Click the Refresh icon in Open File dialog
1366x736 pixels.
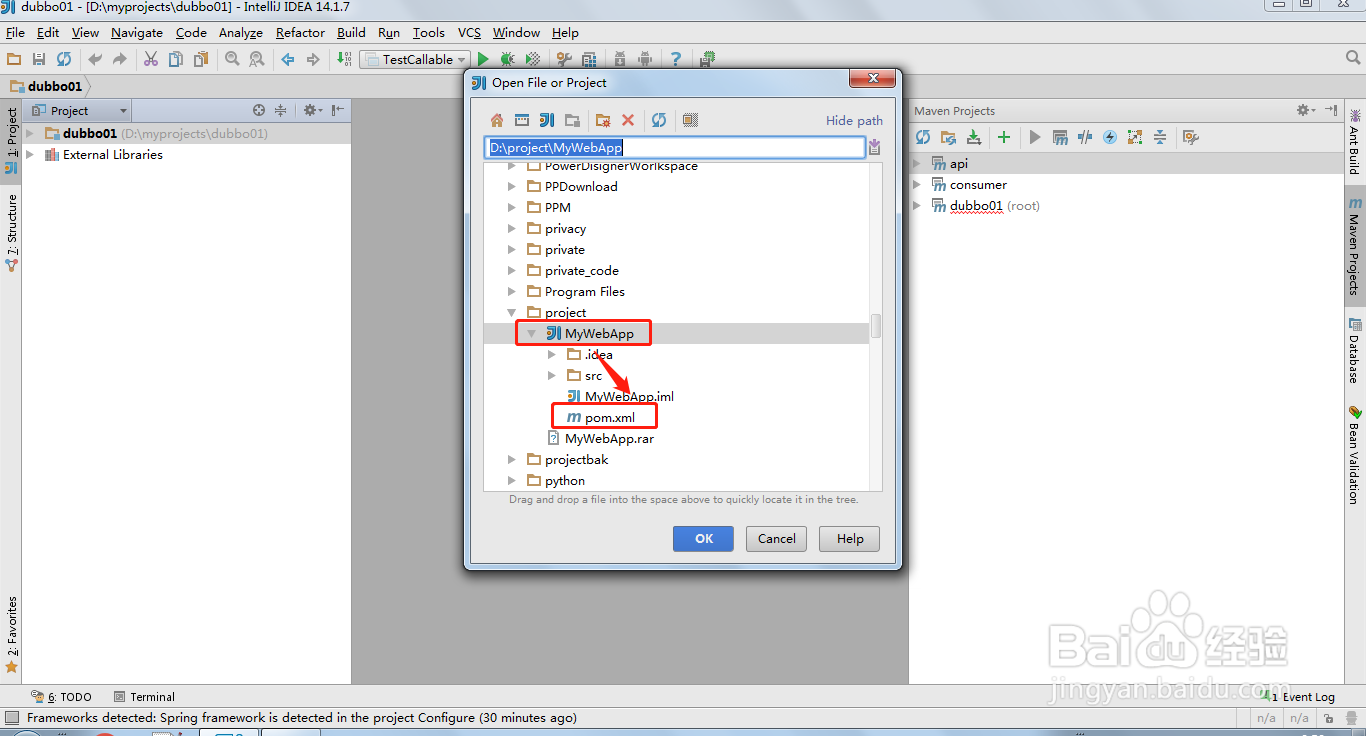point(659,120)
